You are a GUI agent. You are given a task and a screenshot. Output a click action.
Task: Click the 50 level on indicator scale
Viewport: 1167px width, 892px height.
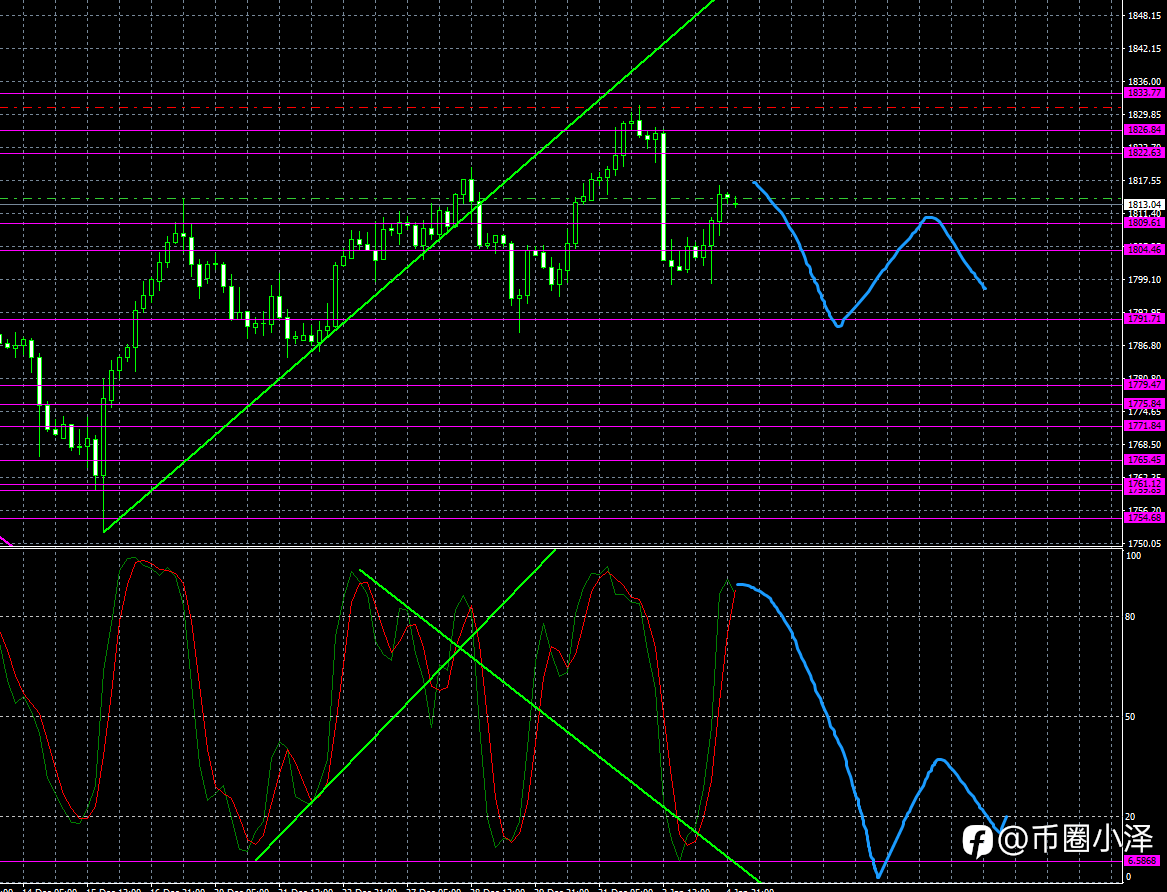tap(1131, 716)
